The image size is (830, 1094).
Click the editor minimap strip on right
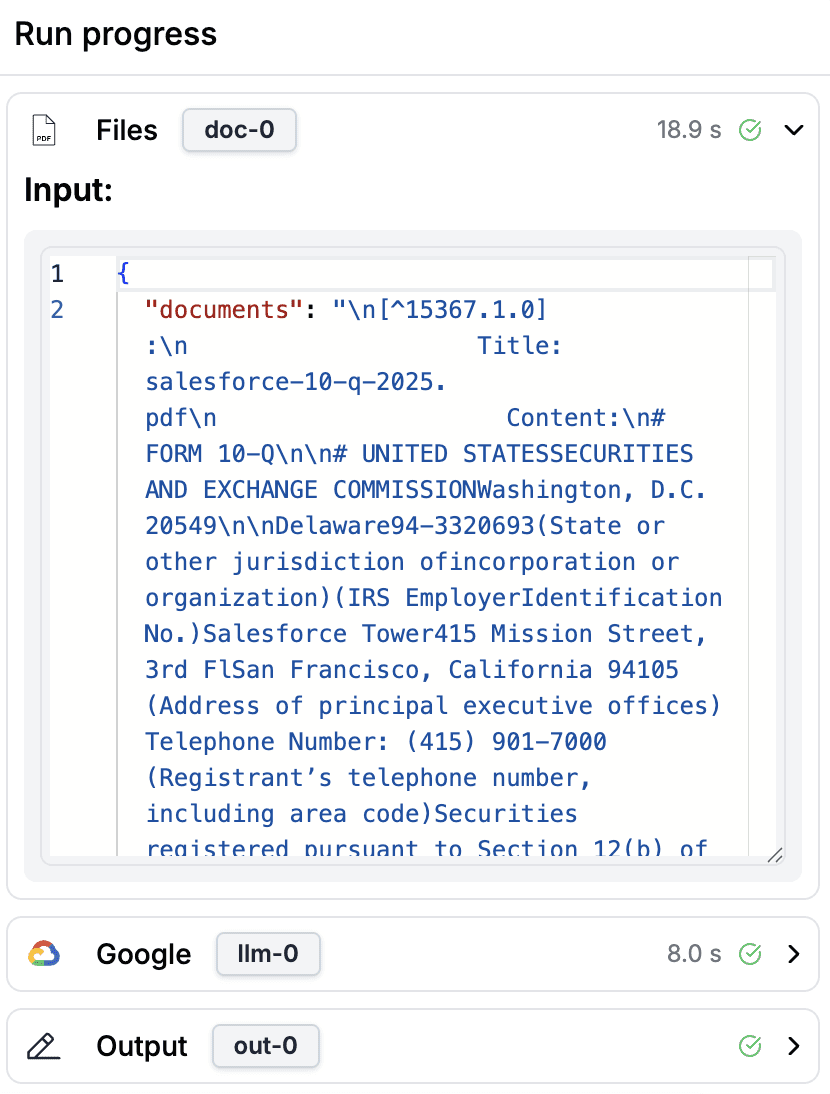pos(761,556)
